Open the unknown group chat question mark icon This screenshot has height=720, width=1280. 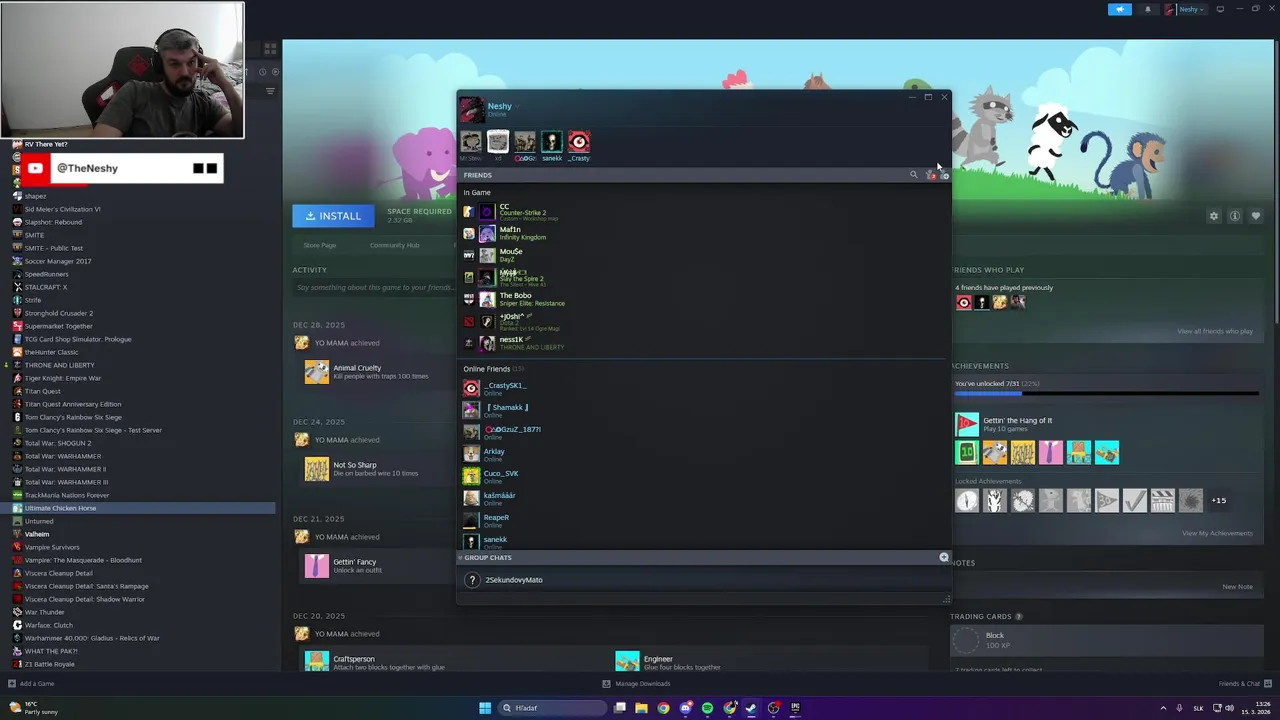472,580
